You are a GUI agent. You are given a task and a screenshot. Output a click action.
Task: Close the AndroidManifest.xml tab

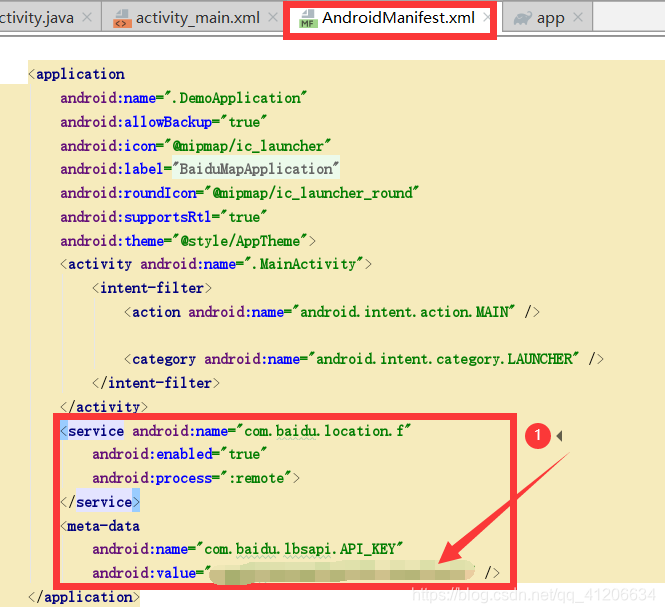[487, 17]
